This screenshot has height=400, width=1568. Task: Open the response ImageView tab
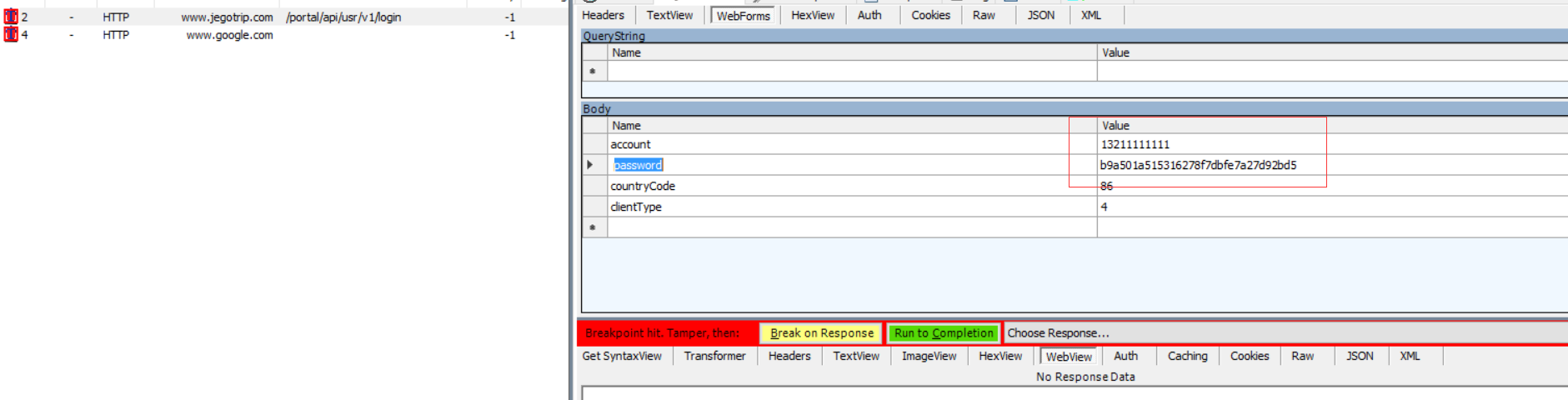click(x=929, y=356)
